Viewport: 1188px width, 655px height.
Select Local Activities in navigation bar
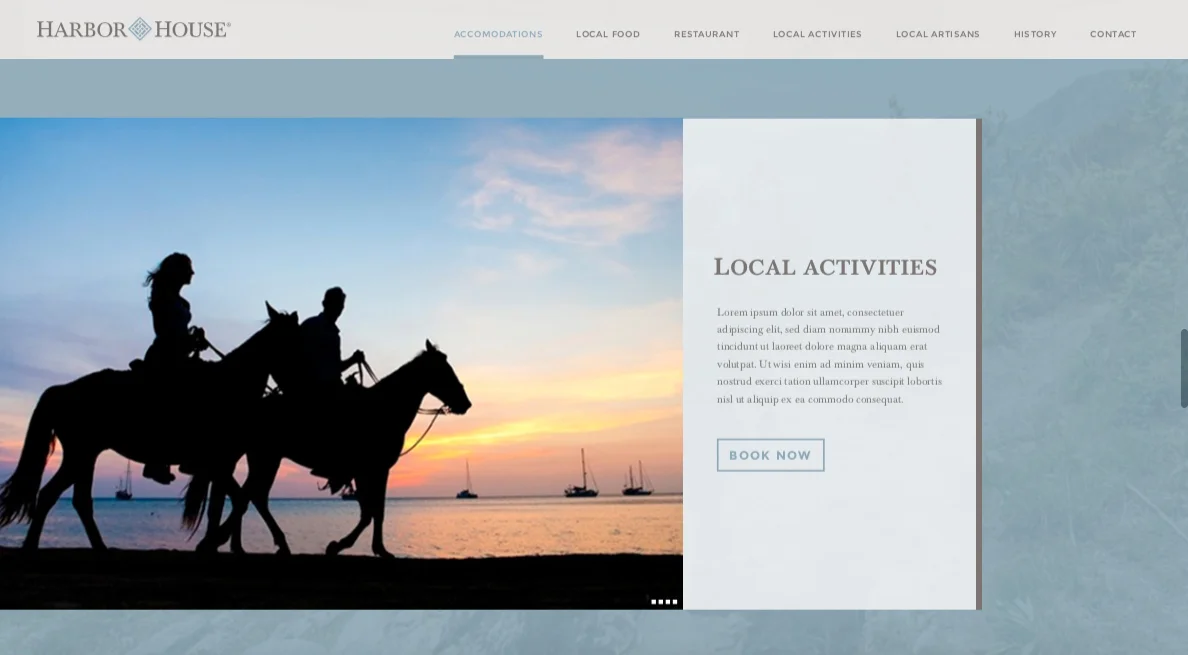point(818,34)
